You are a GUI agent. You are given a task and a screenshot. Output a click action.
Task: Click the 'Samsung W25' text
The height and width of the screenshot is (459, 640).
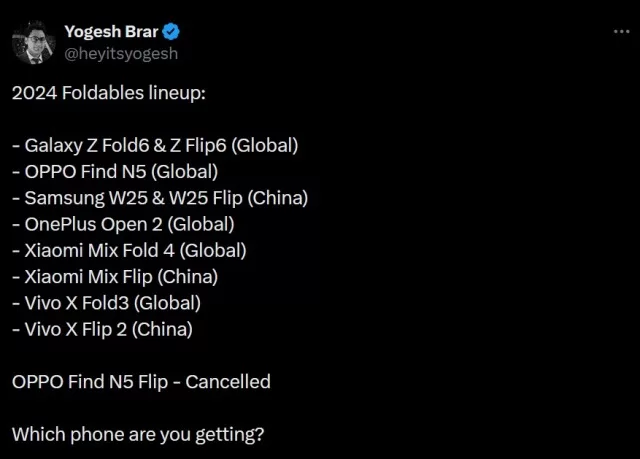[x=86, y=198]
